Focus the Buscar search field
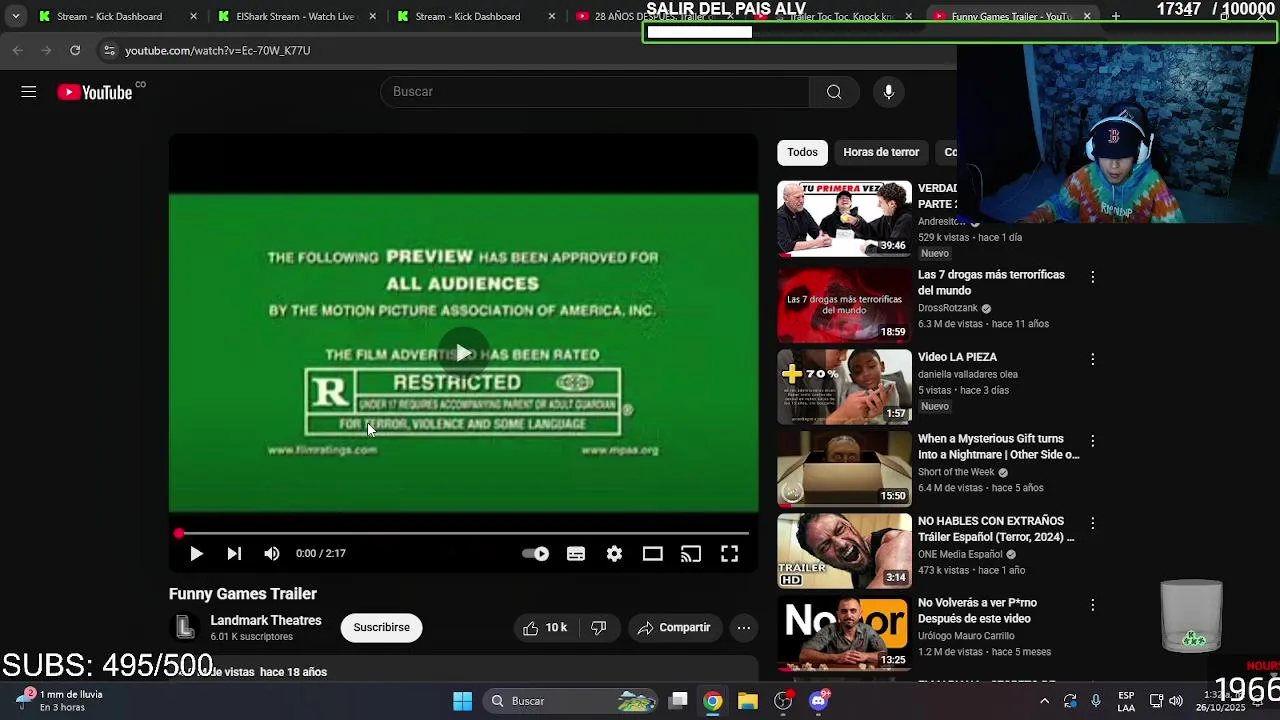This screenshot has height=720, width=1280. [595, 92]
